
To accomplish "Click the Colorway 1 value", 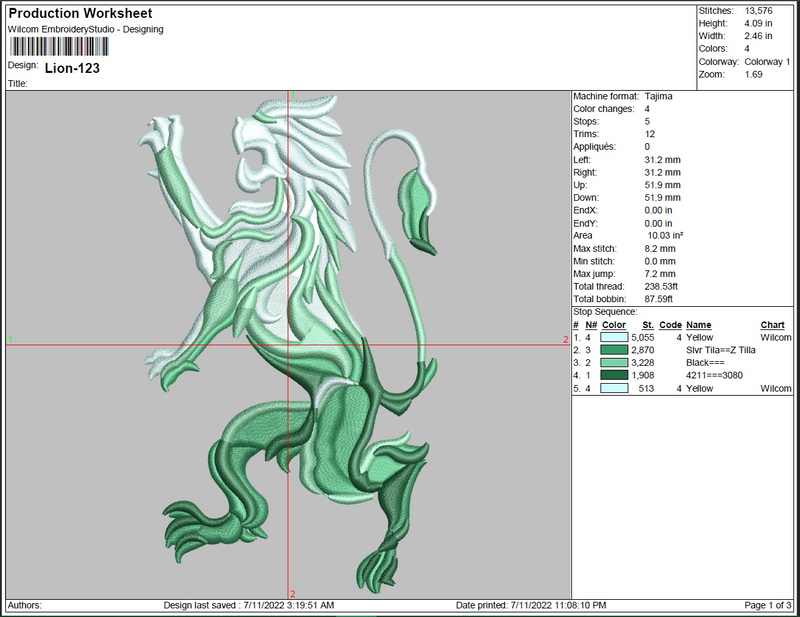I will coord(766,62).
